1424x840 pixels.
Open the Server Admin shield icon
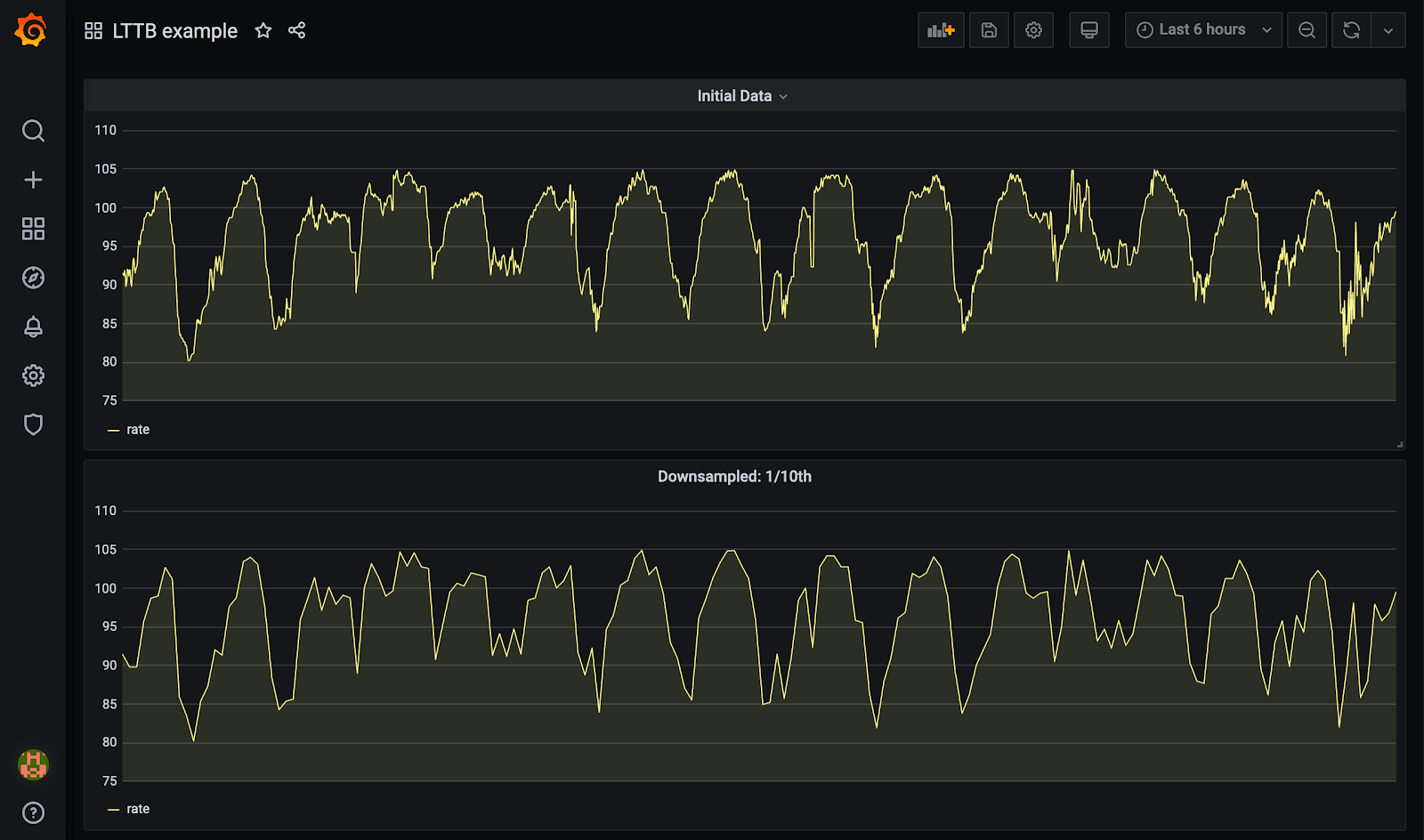click(33, 424)
